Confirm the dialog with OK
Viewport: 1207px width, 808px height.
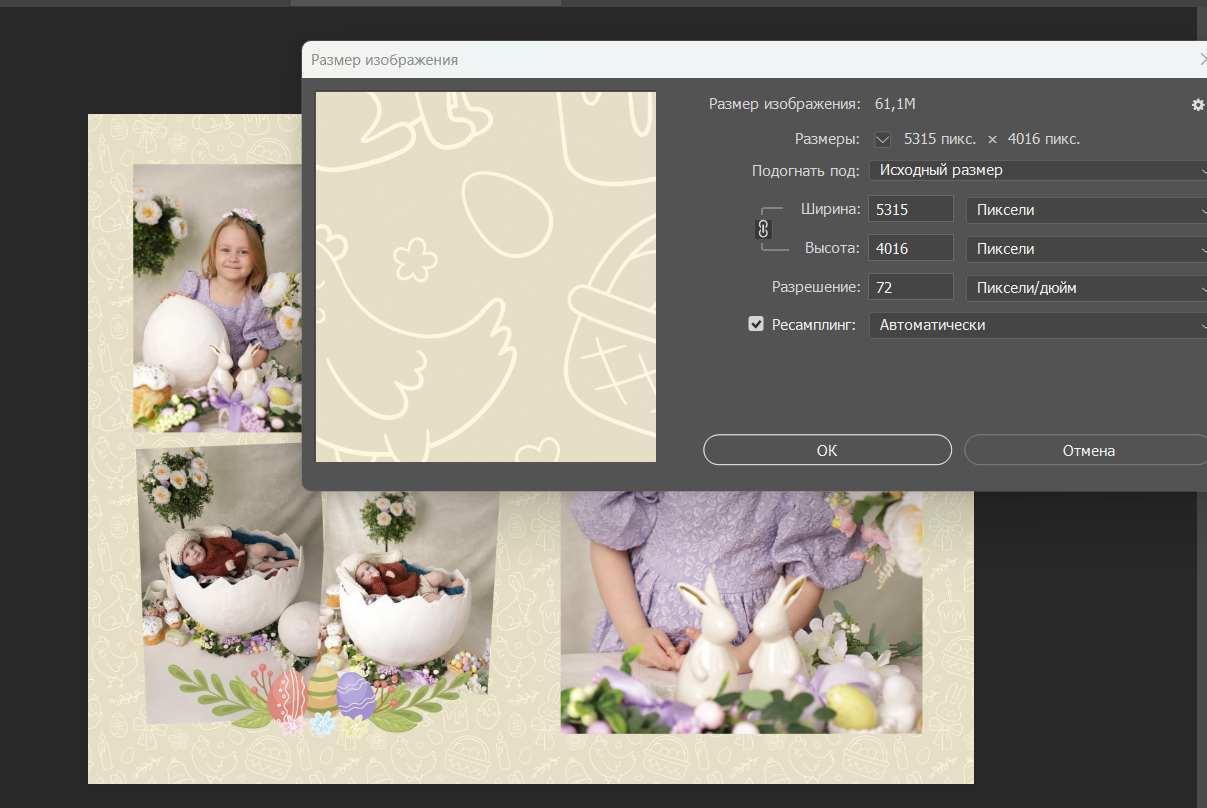827,450
